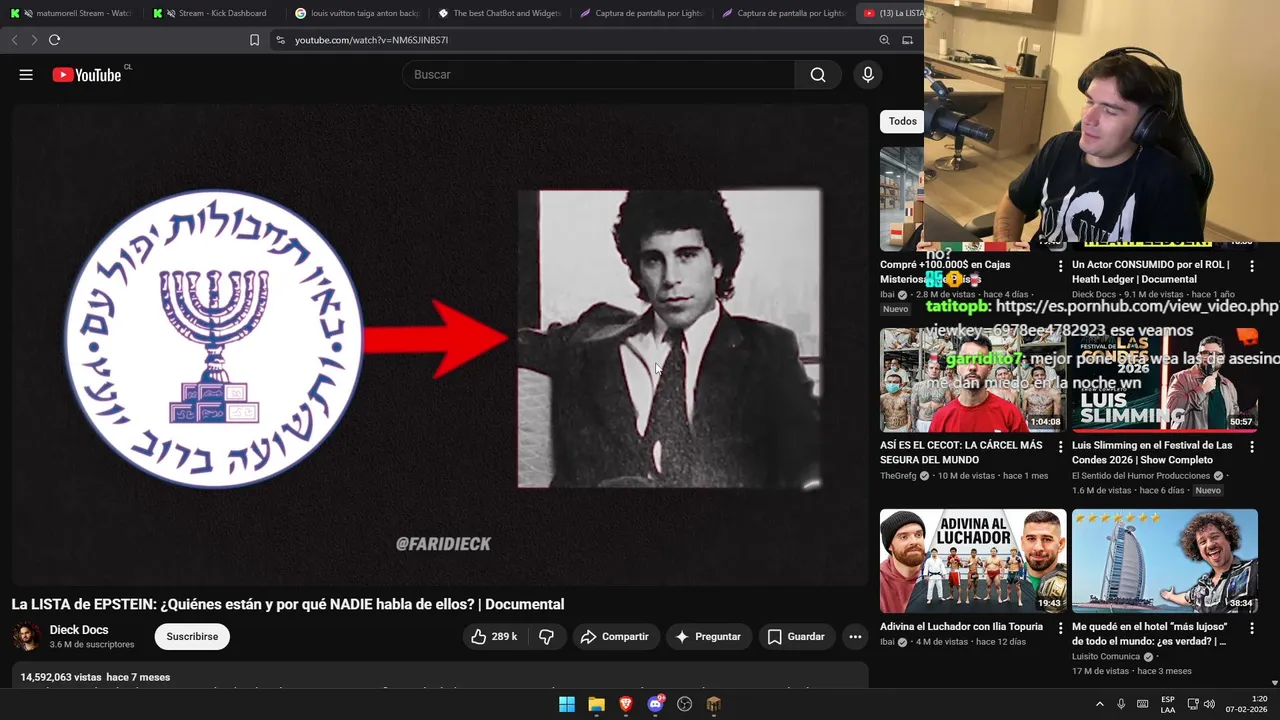The image size is (1280, 720).
Task: Open site information icon beside URL
Action: pos(280,40)
